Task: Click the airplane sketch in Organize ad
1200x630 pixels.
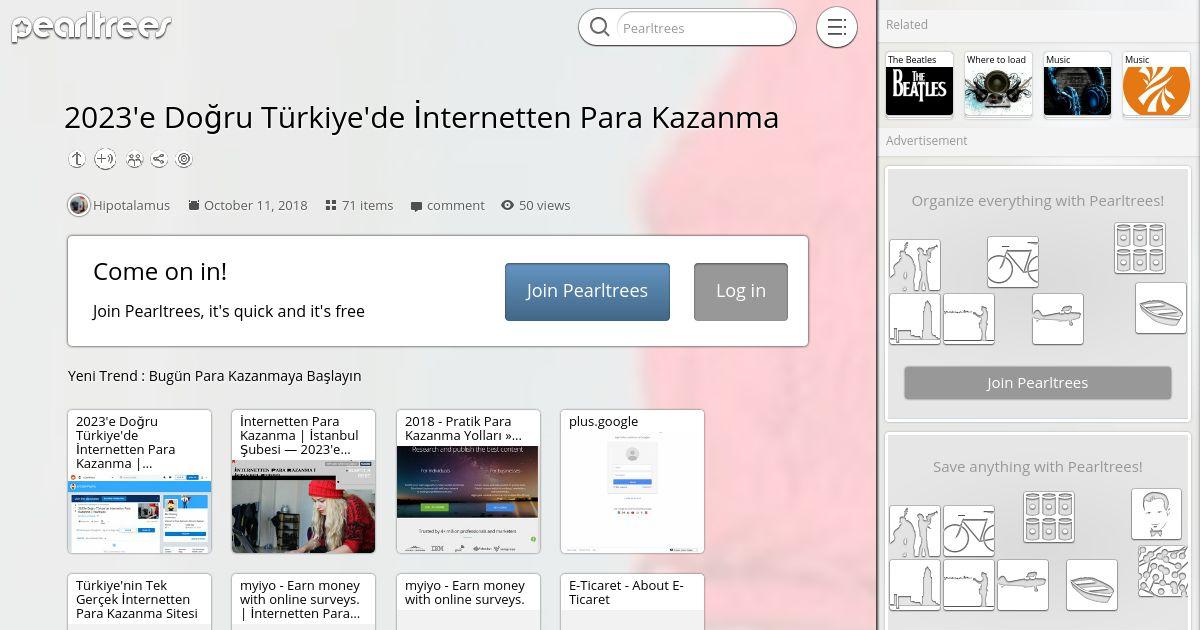Action: (x=1058, y=319)
